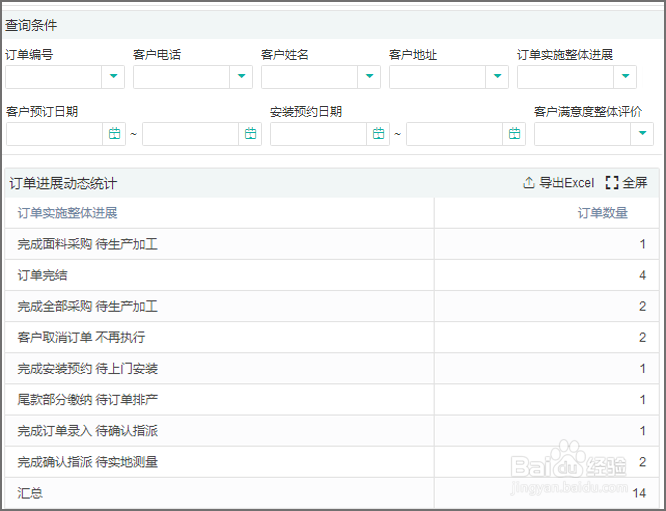This screenshot has height=511, width=666.
Task: Click the export icon beside 导出Excel
Action: pos(529,183)
